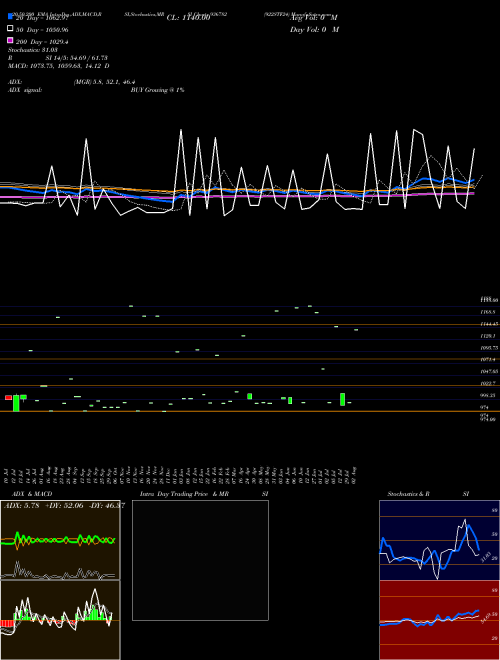Click the Intra Day Trading Price & MRSI title

pos(204,494)
